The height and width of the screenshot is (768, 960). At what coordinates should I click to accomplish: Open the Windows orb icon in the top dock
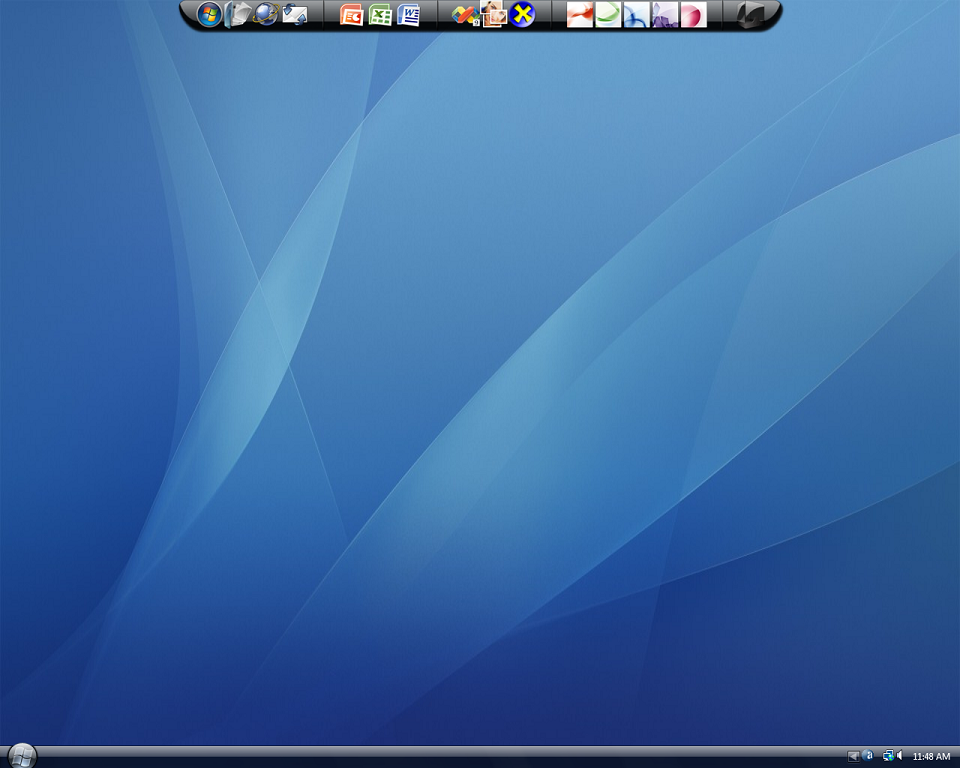pyautogui.click(x=209, y=15)
